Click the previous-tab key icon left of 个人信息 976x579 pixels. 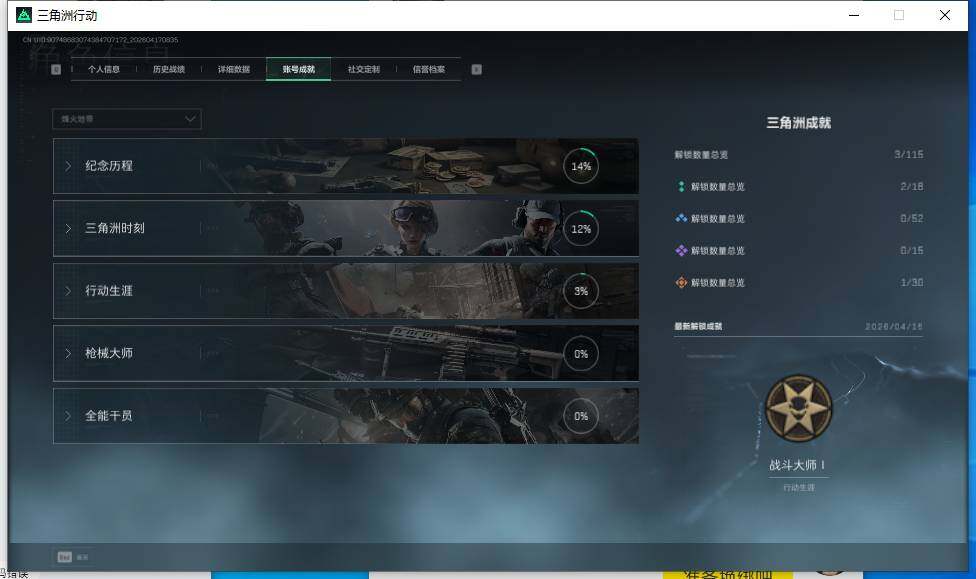click(56, 69)
